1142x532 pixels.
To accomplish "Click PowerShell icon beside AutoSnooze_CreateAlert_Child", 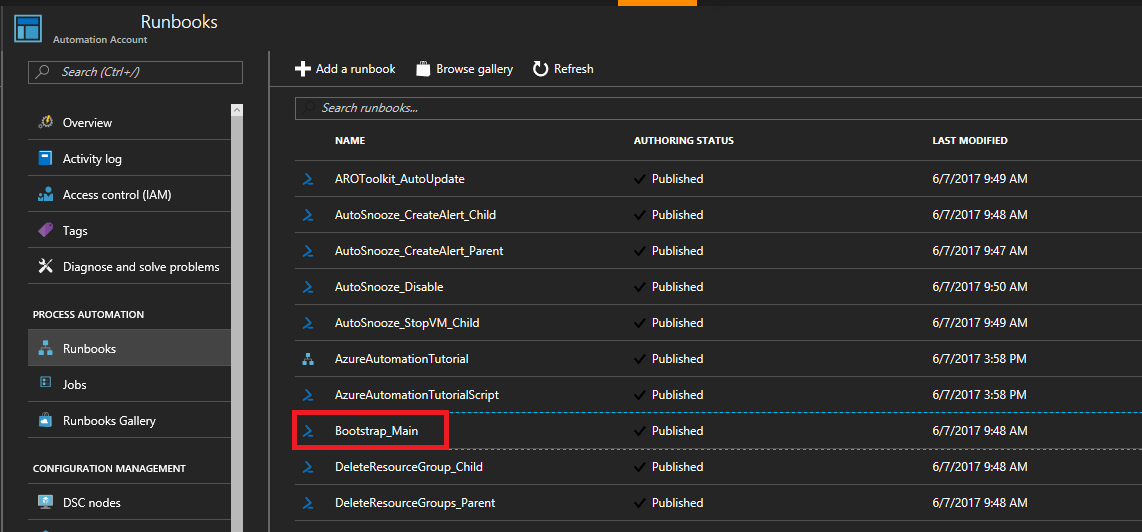I will click(x=308, y=215).
